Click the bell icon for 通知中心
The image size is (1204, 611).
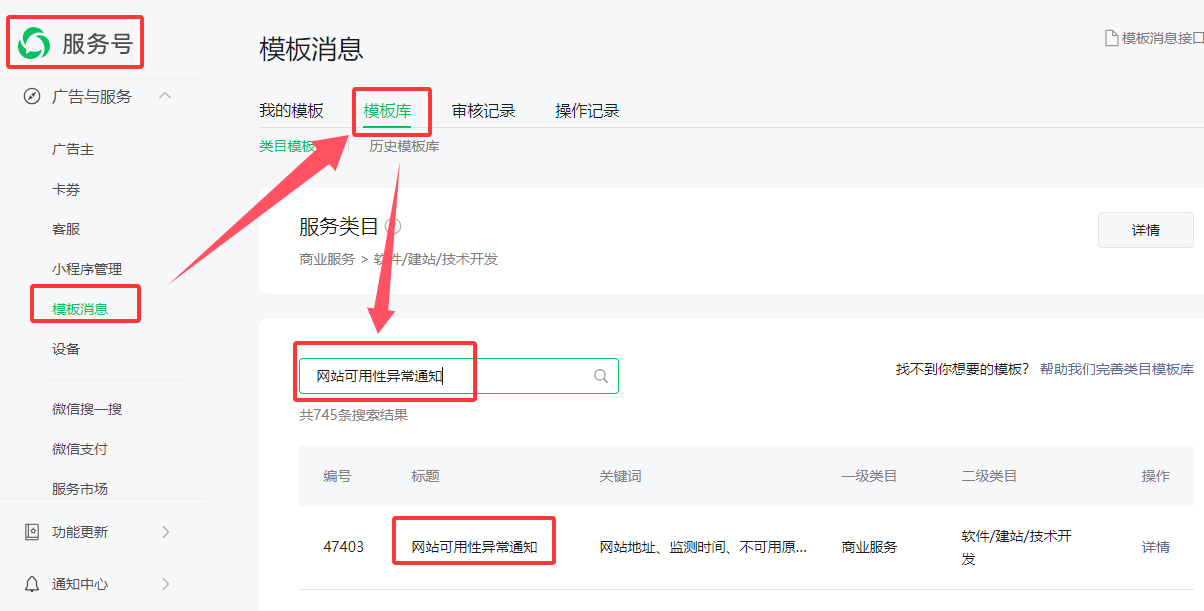(x=32, y=584)
